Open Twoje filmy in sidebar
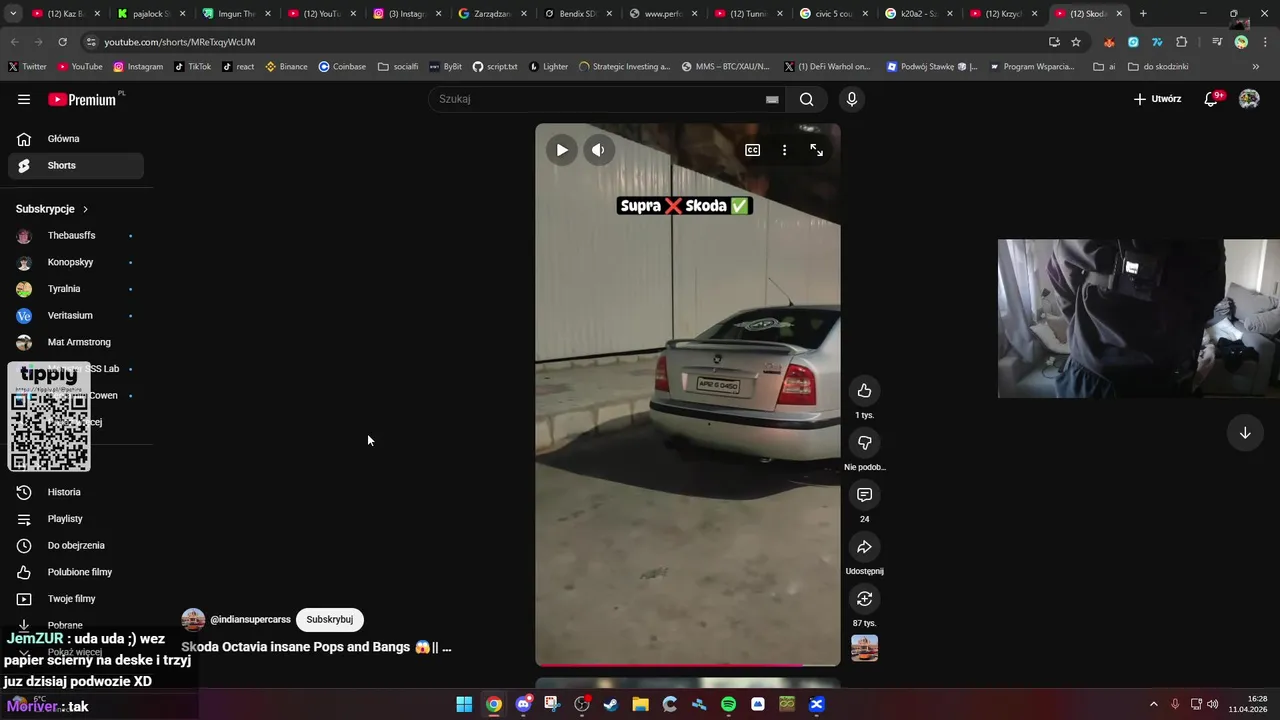This screenshot has width=1280, height=720. (x=76, y=599)
